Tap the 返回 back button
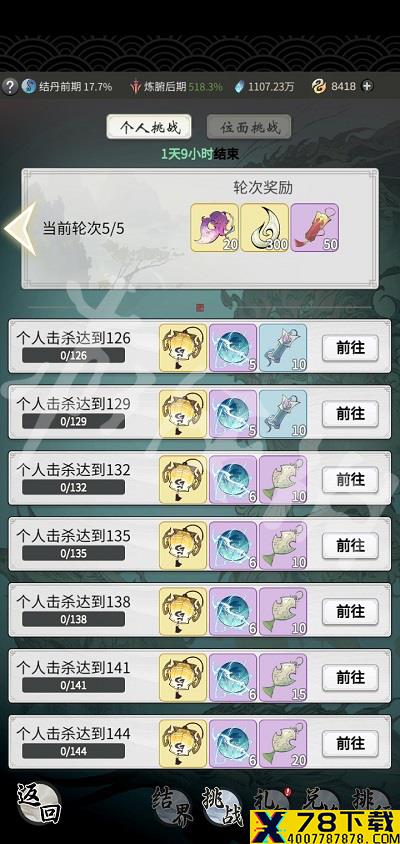 pyautogui.click(x=38, y=804)
